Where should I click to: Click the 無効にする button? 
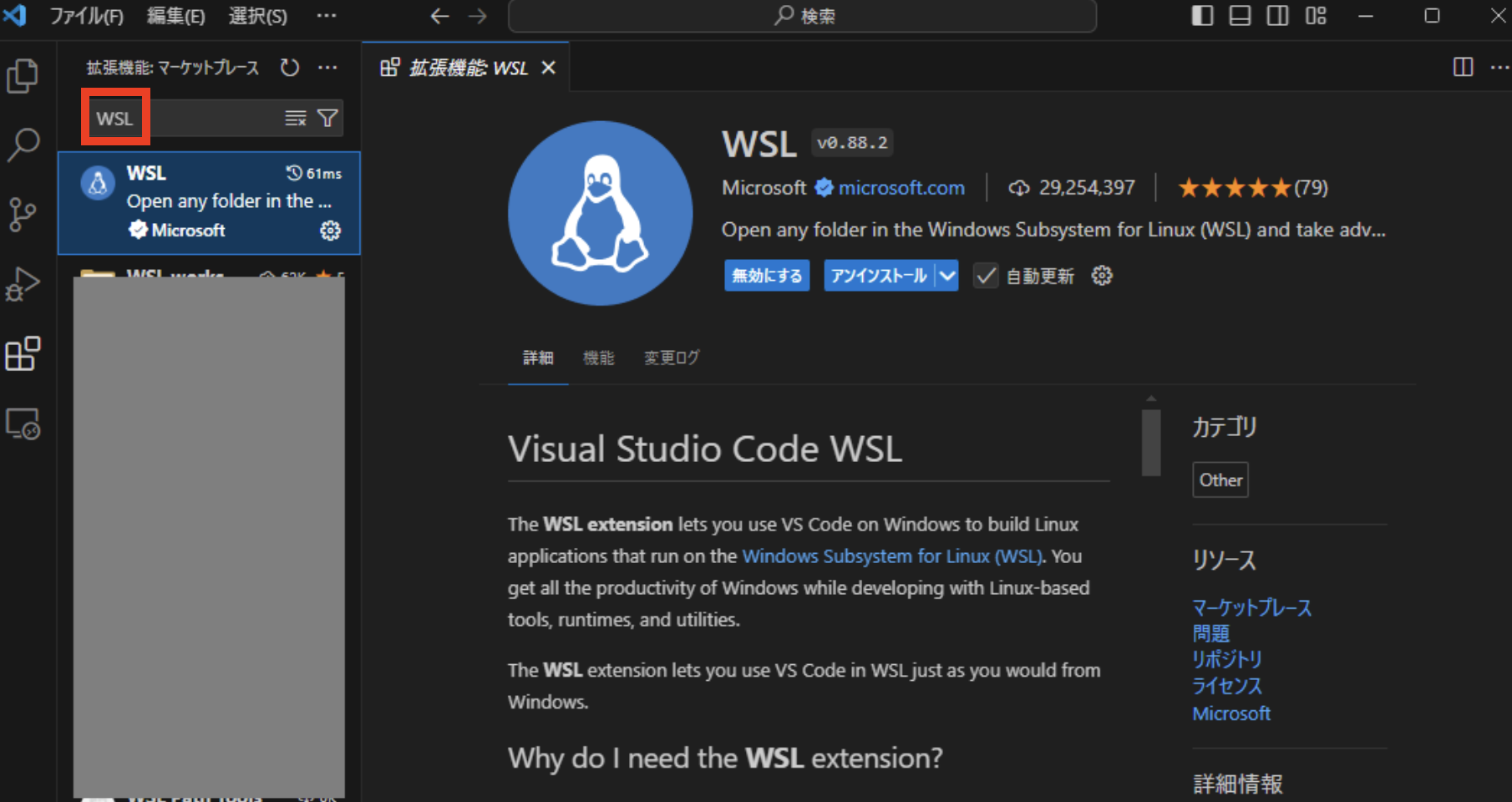766,276
